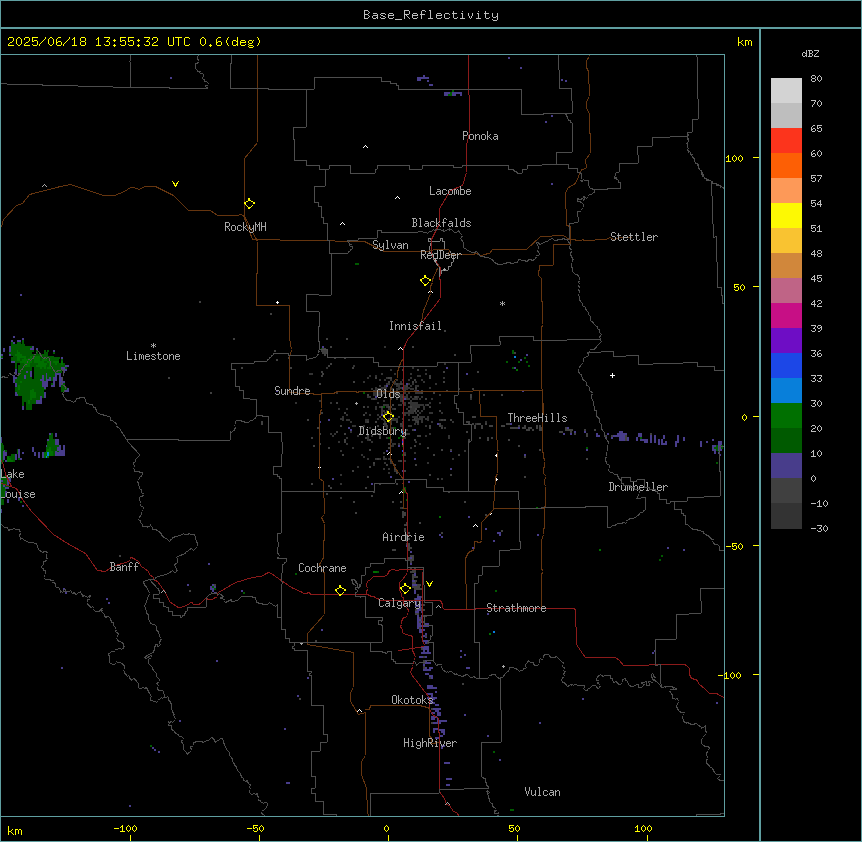Click the Okotoks label
This screenshot has height=842, width=862.
(412, 700)
